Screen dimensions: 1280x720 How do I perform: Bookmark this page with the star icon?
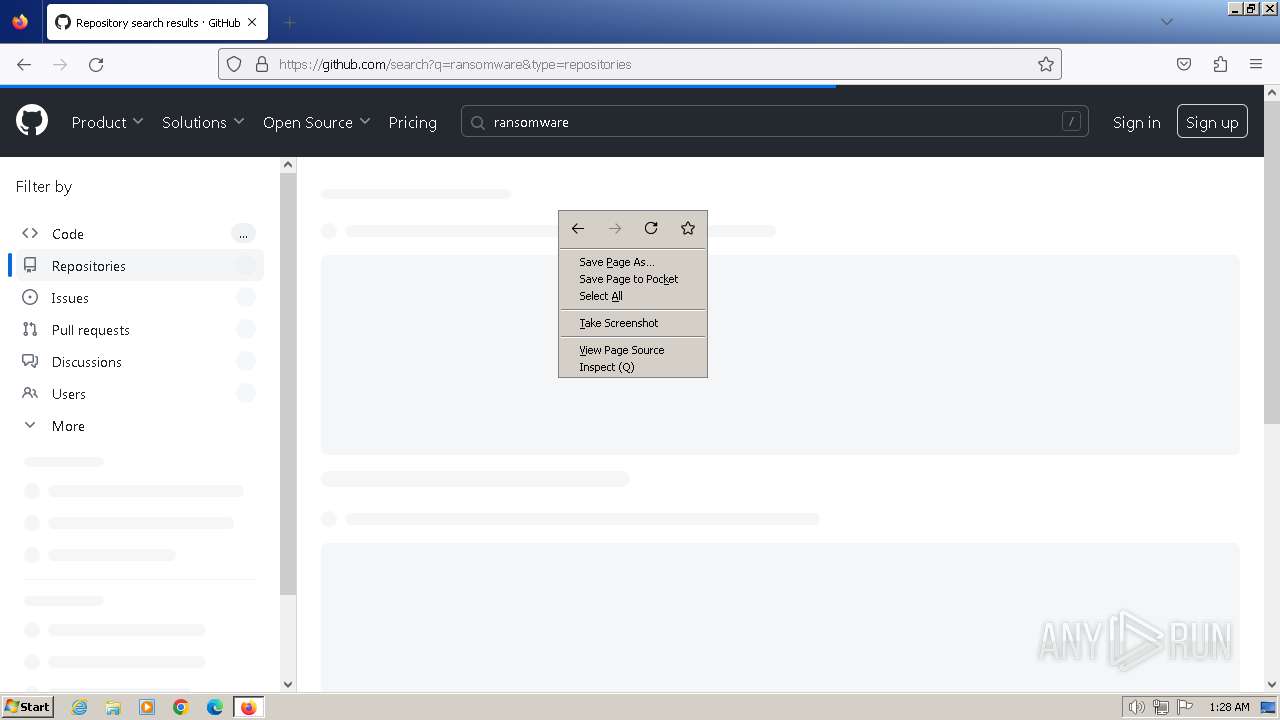click(x=1046, y=64)
